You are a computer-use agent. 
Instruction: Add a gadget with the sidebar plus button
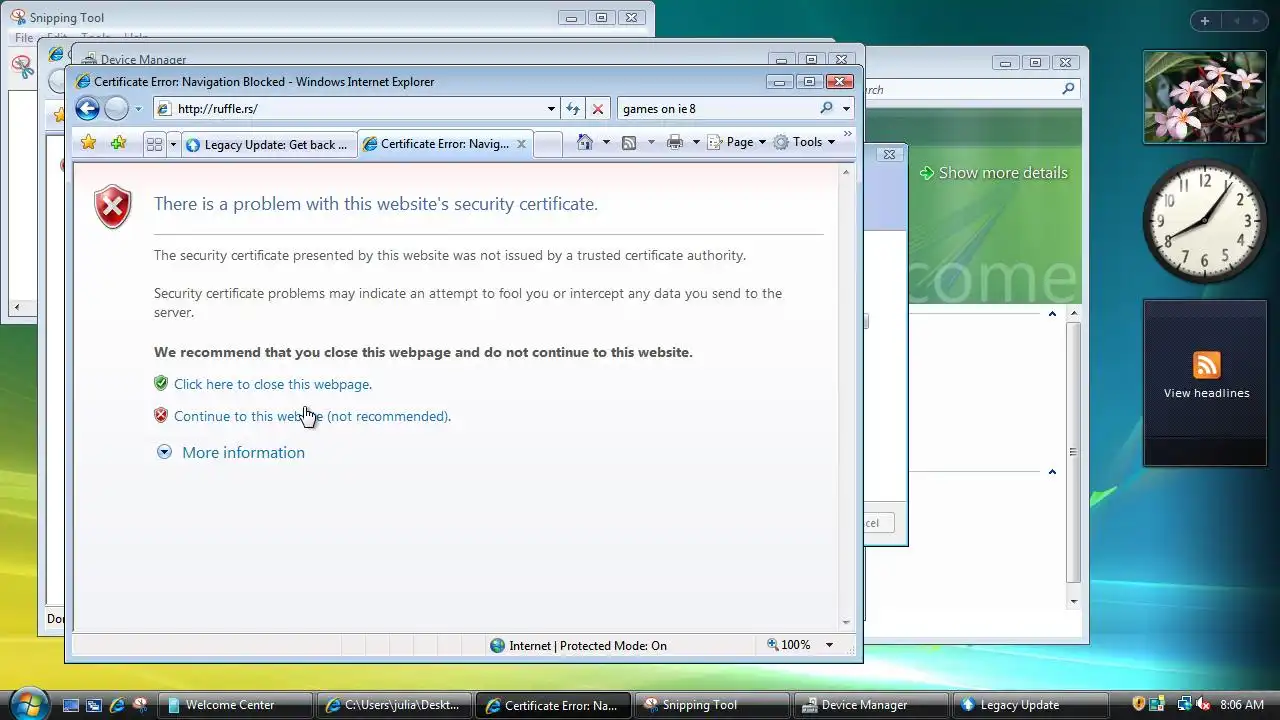pyautogui.click(x=1205, y=21)
